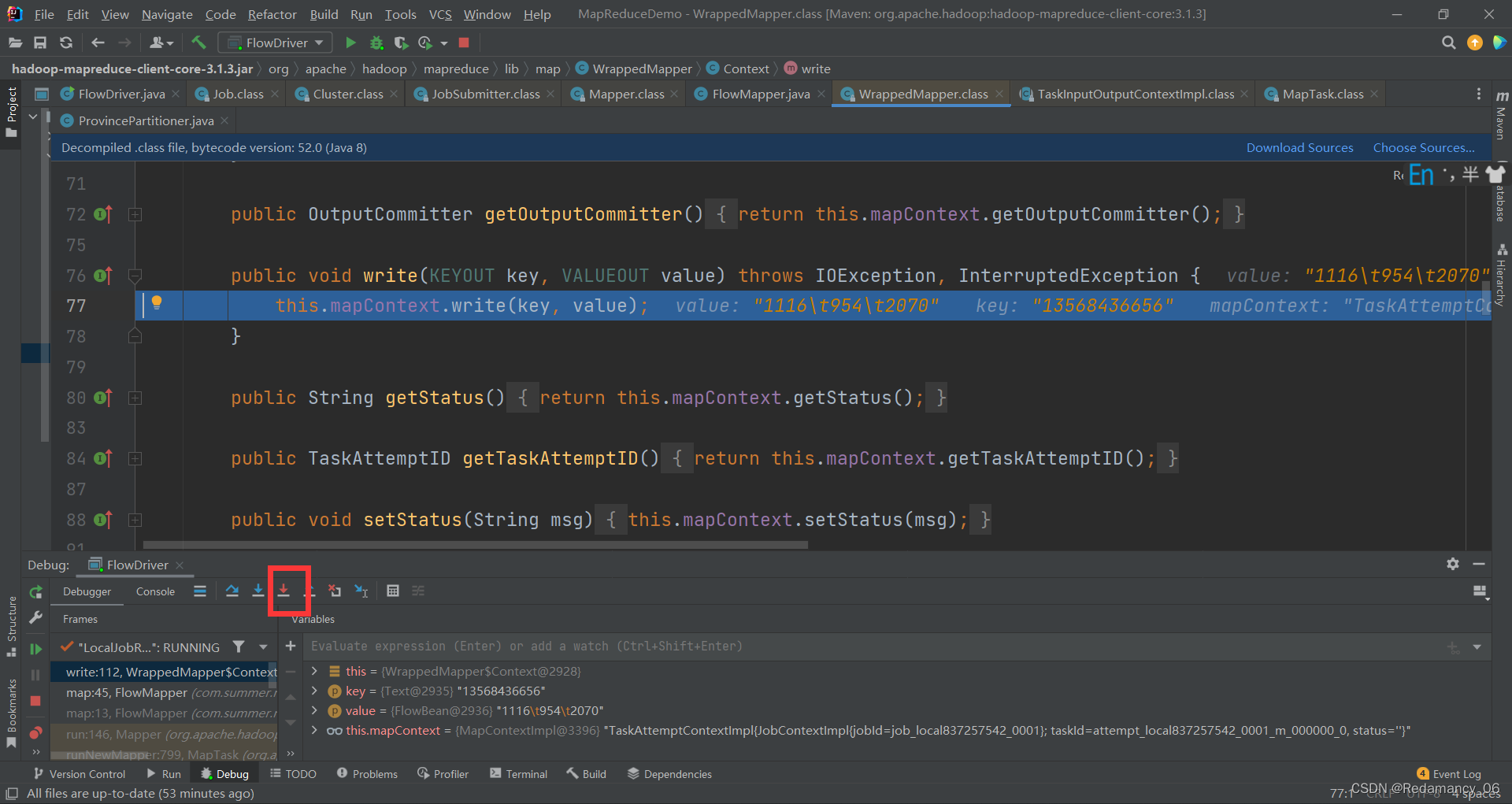Viewport: 1512px width, 804px height.
Task: Click the Debug bug icon in top toolbar
Action: (x=376, y=43)
